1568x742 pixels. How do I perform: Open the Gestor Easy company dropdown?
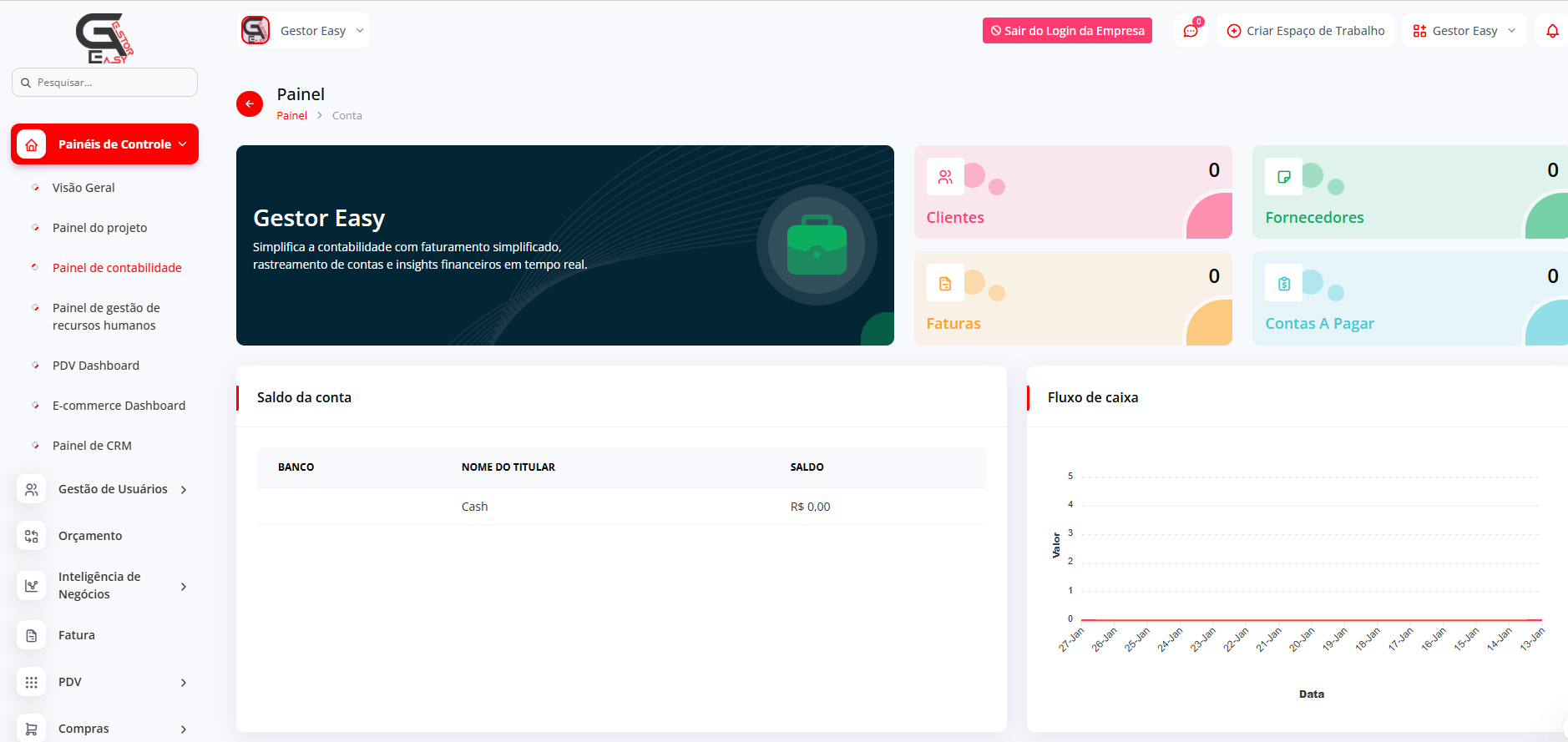coord(306,31)
